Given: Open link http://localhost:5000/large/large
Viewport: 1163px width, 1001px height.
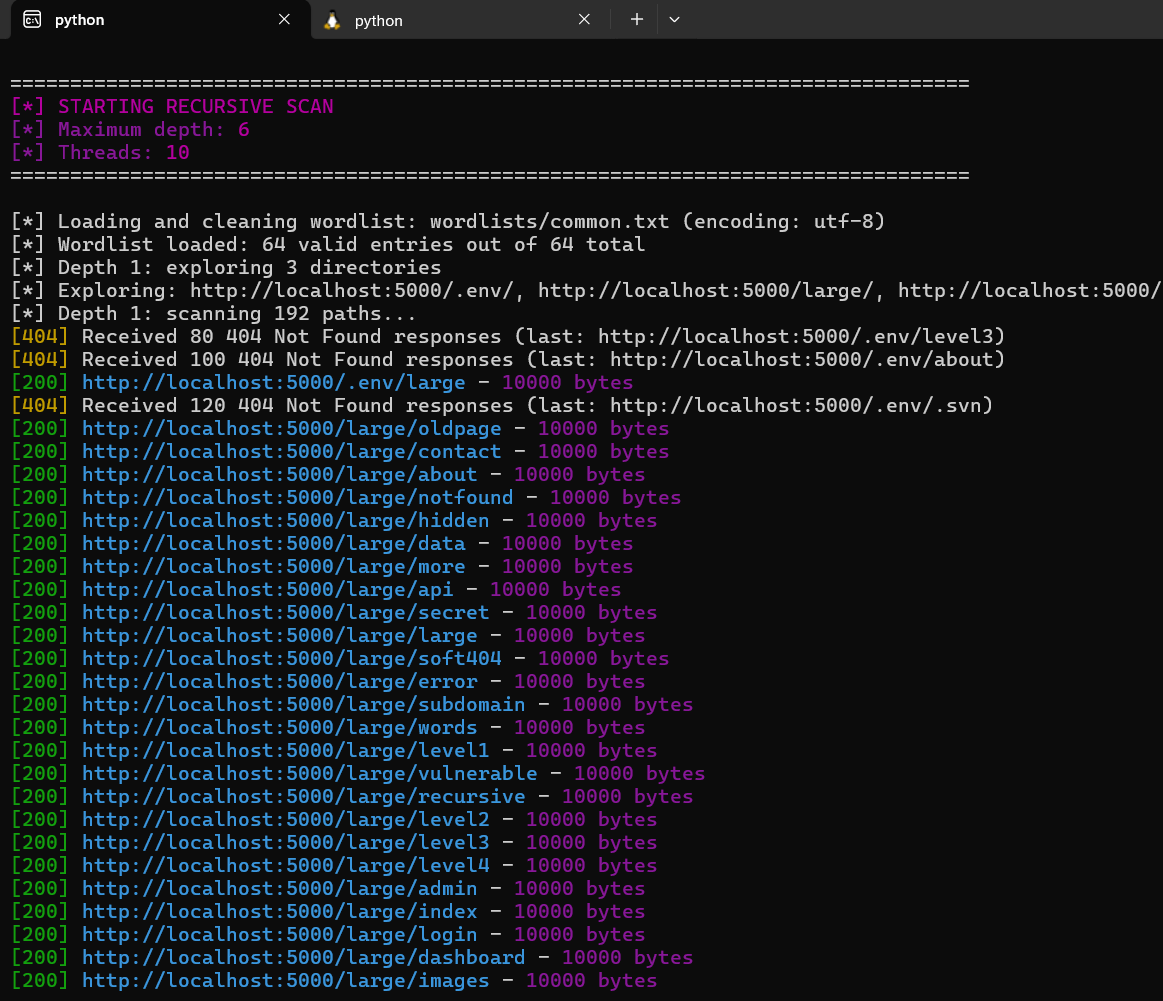Looking at the screenshot, I should (280, 635).
